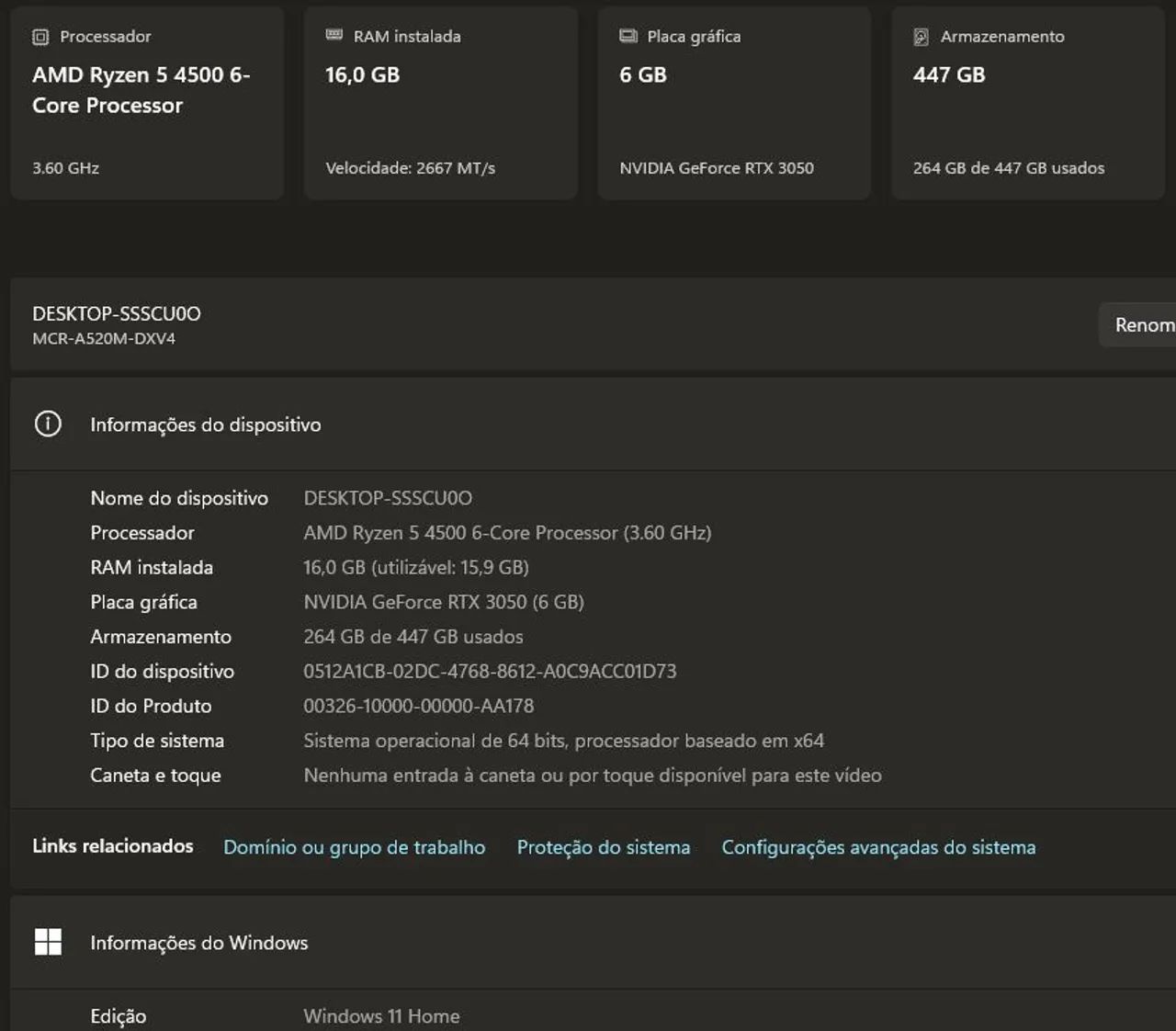
Task: Click the RAM instalada memory icon
Action: click(x=334, y=35)
